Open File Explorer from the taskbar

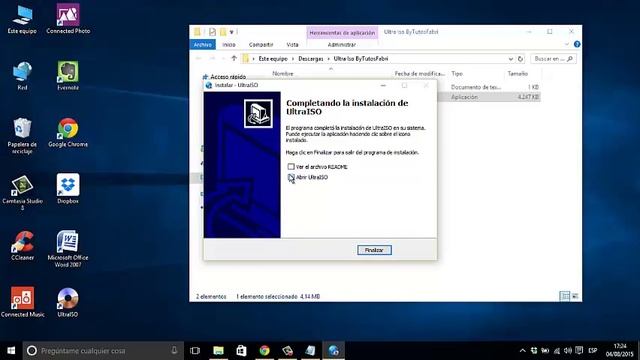[218, 351]
